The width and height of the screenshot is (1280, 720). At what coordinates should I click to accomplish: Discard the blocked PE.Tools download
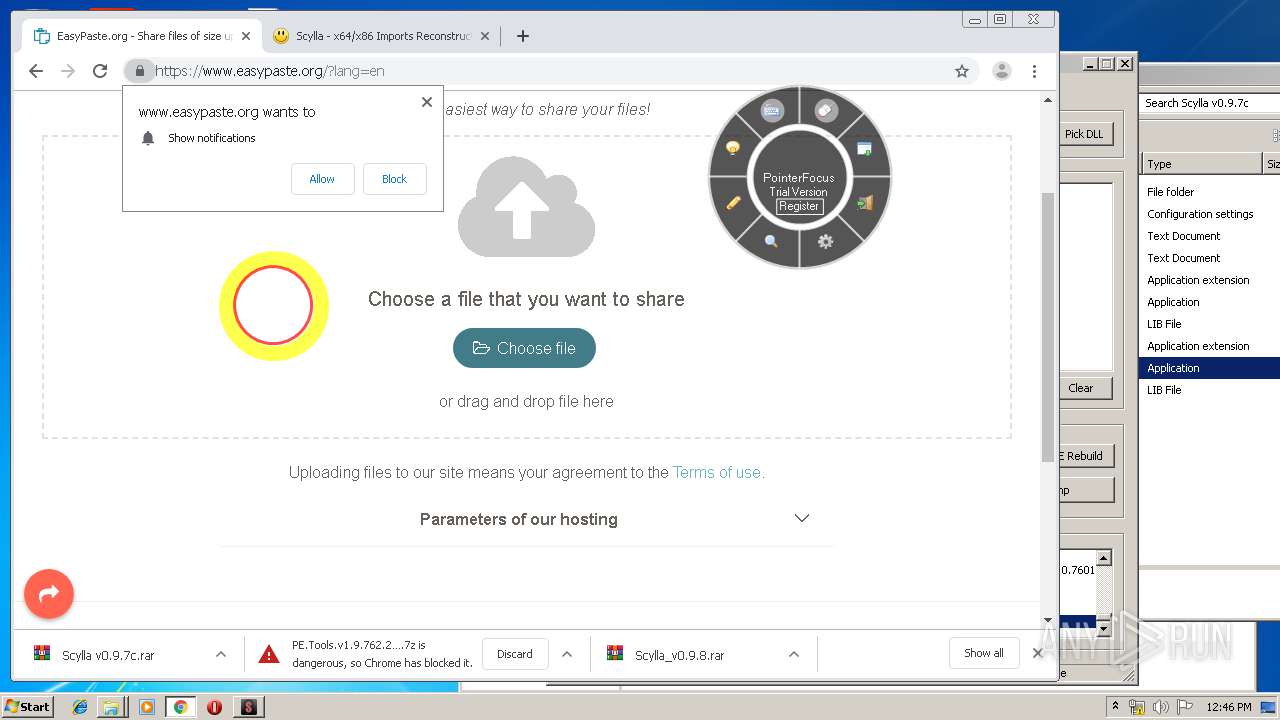point(515,654)
